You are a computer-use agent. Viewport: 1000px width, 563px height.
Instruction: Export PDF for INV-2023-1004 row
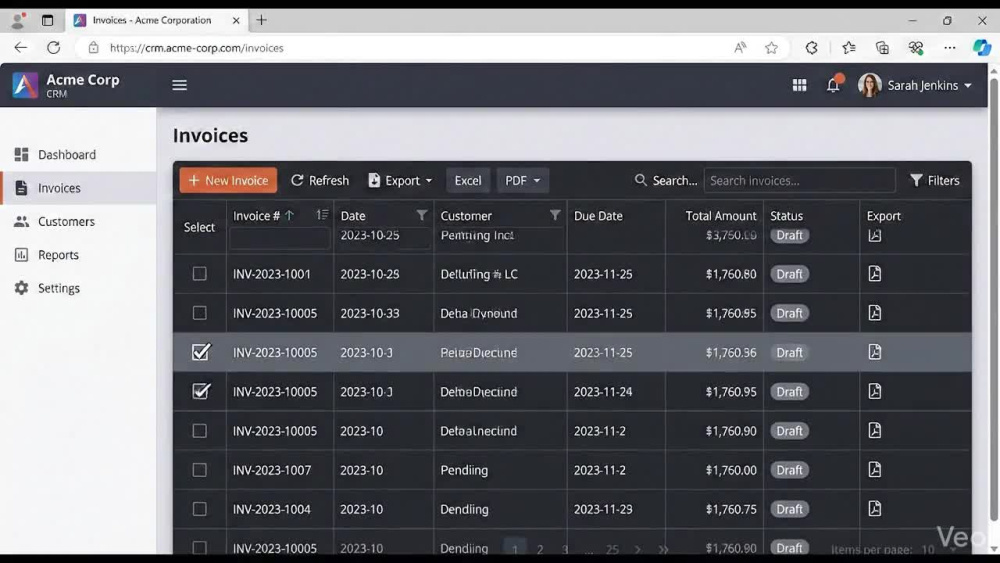coord(874,509)
